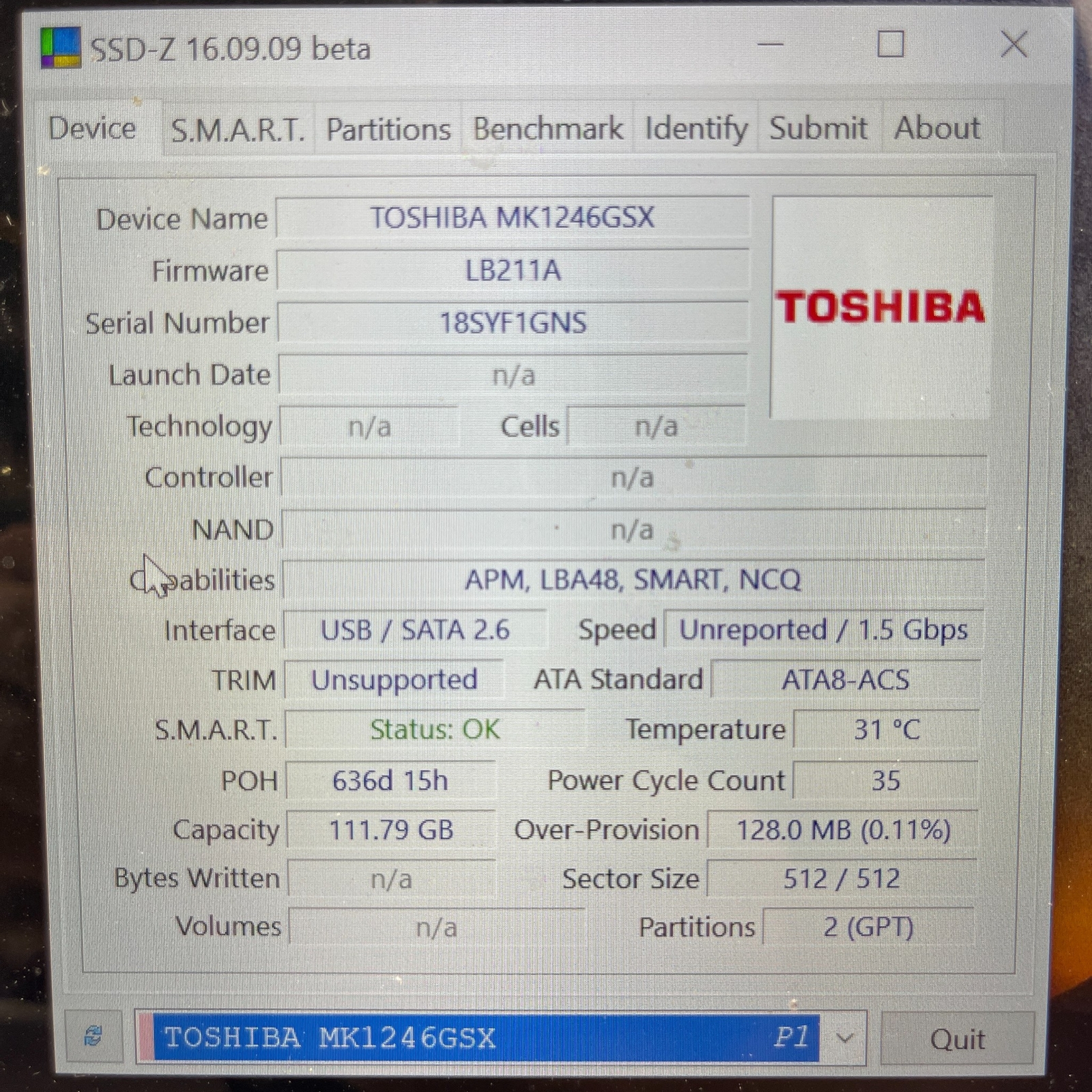
Task: Open the drive selection dropdown arrow
Action: click(x=845, y=1038)
